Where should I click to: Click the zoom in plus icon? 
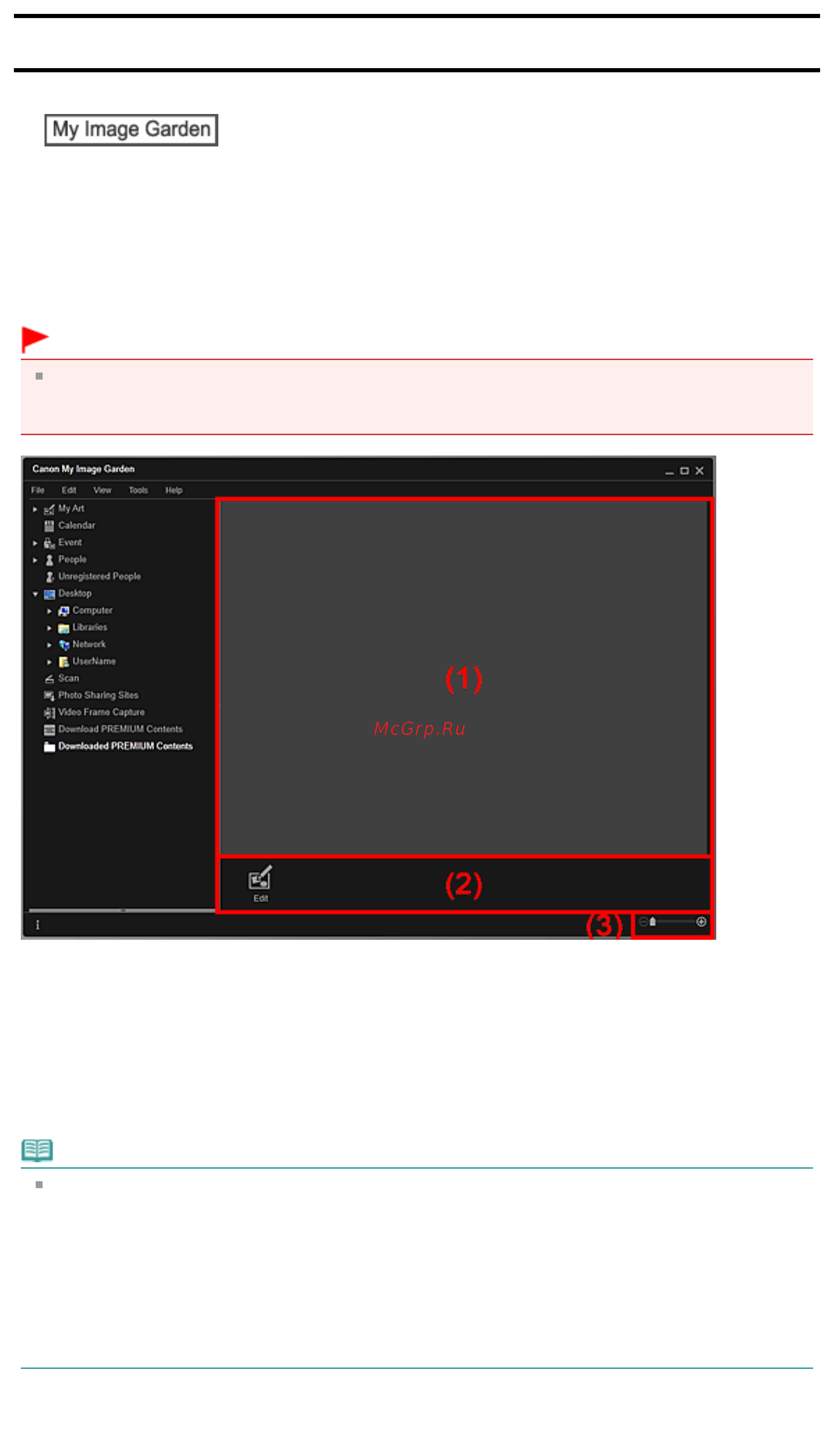click(701, 922)
